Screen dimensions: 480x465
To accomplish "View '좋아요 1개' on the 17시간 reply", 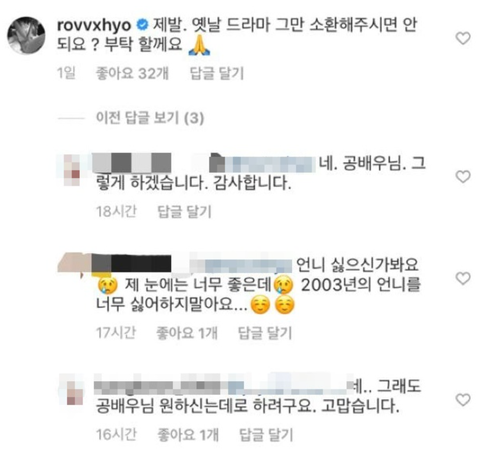I will coord(187,333).
